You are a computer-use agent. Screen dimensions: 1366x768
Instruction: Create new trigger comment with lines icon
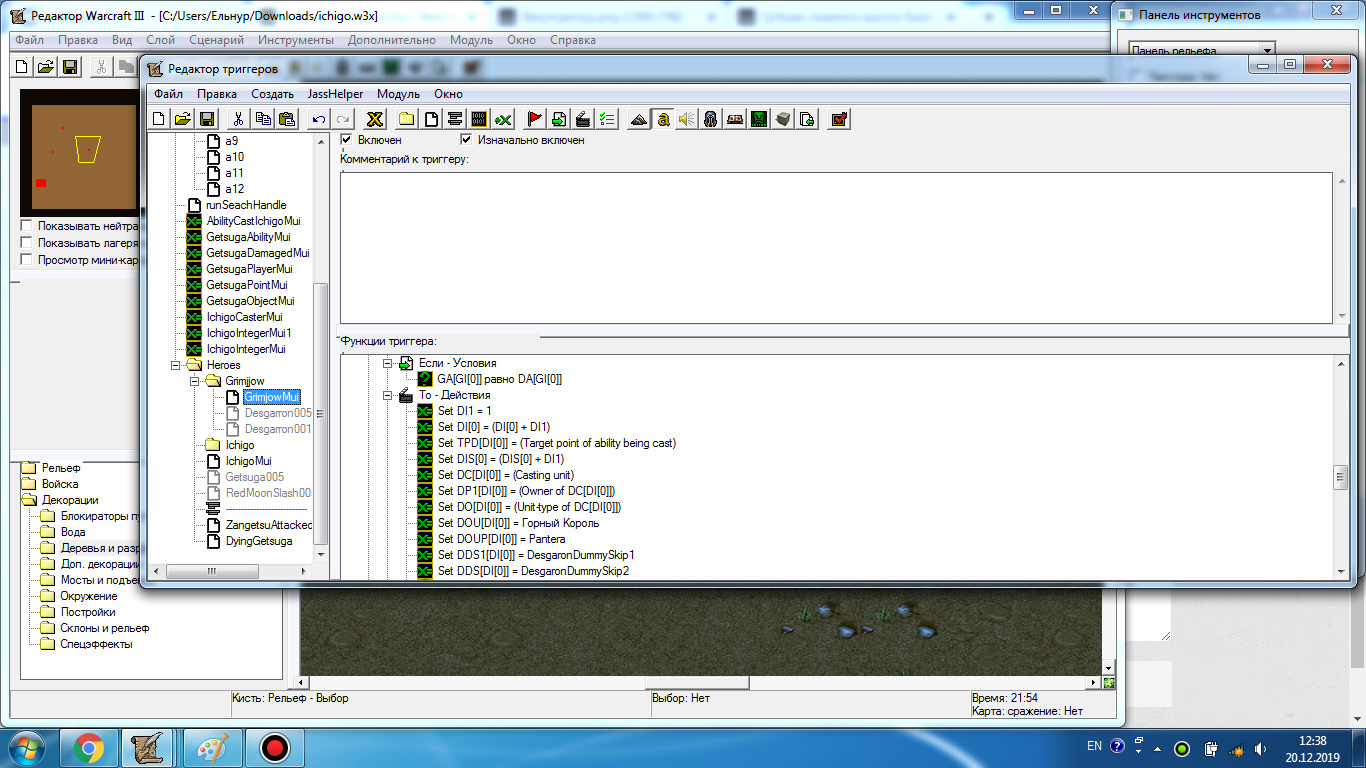click(455, 119)
